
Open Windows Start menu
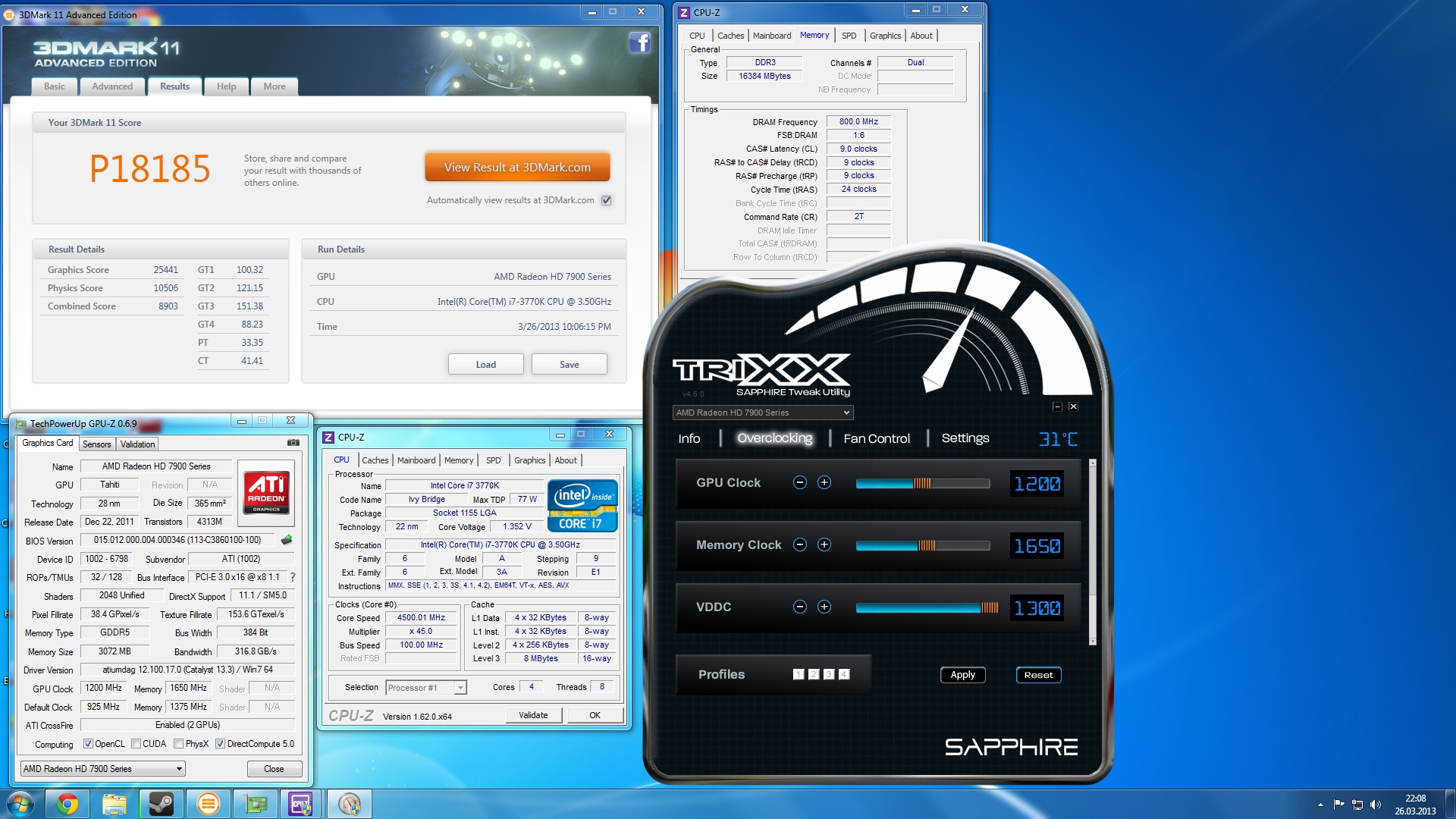coord(20,804)
